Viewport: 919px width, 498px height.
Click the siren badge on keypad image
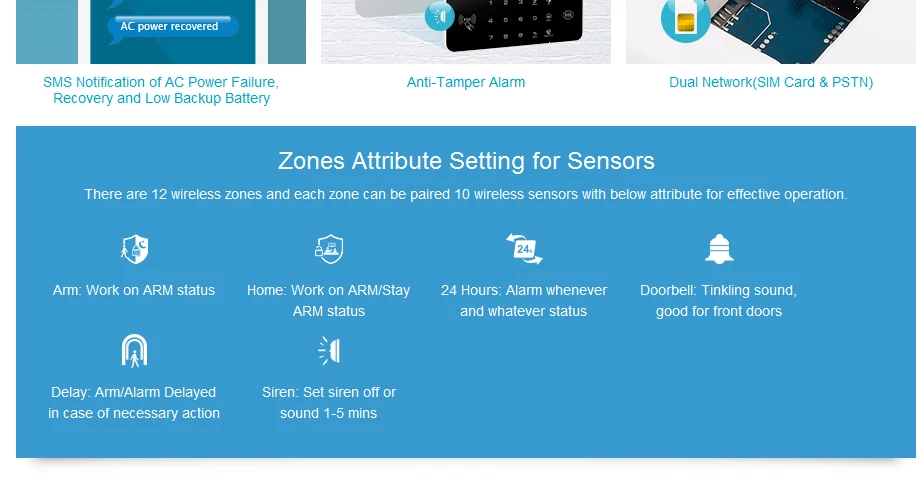point(440,16)
